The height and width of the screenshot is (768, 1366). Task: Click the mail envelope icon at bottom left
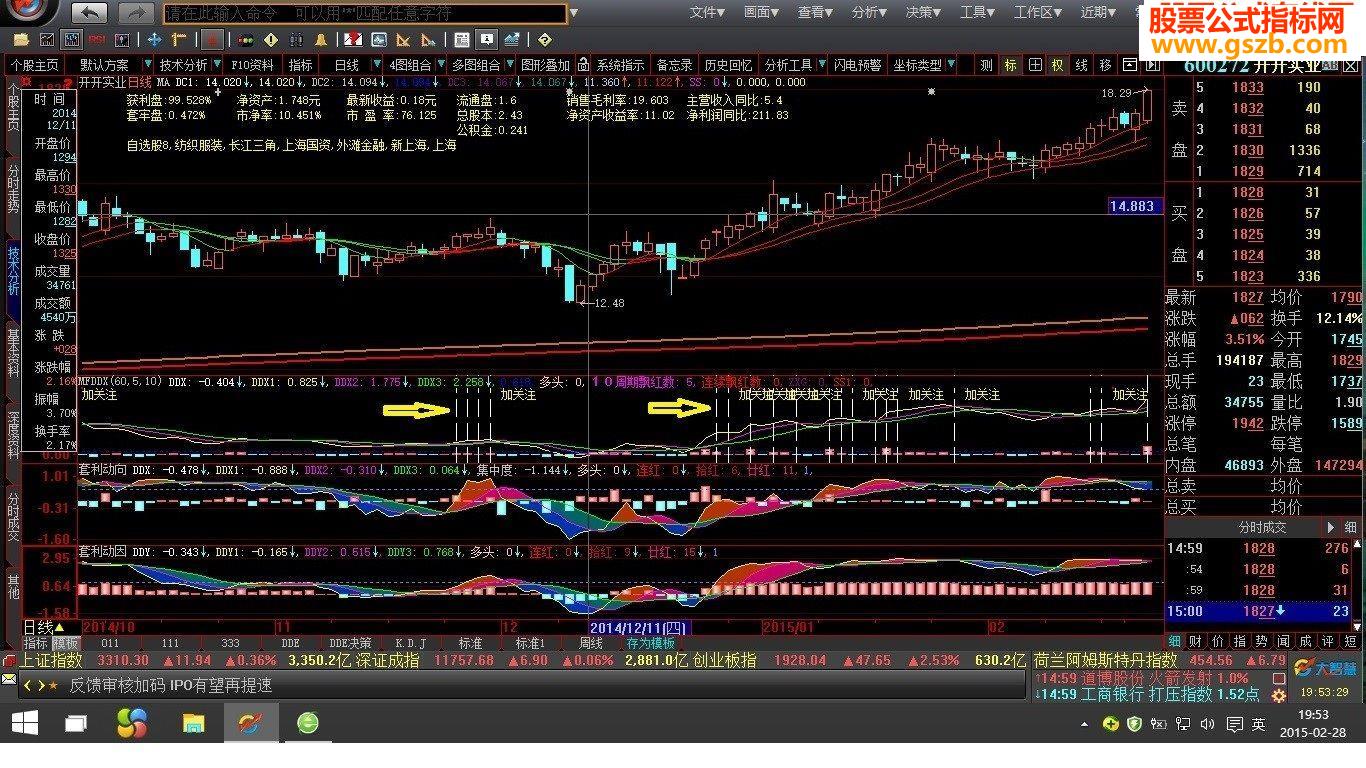point(9,679)
